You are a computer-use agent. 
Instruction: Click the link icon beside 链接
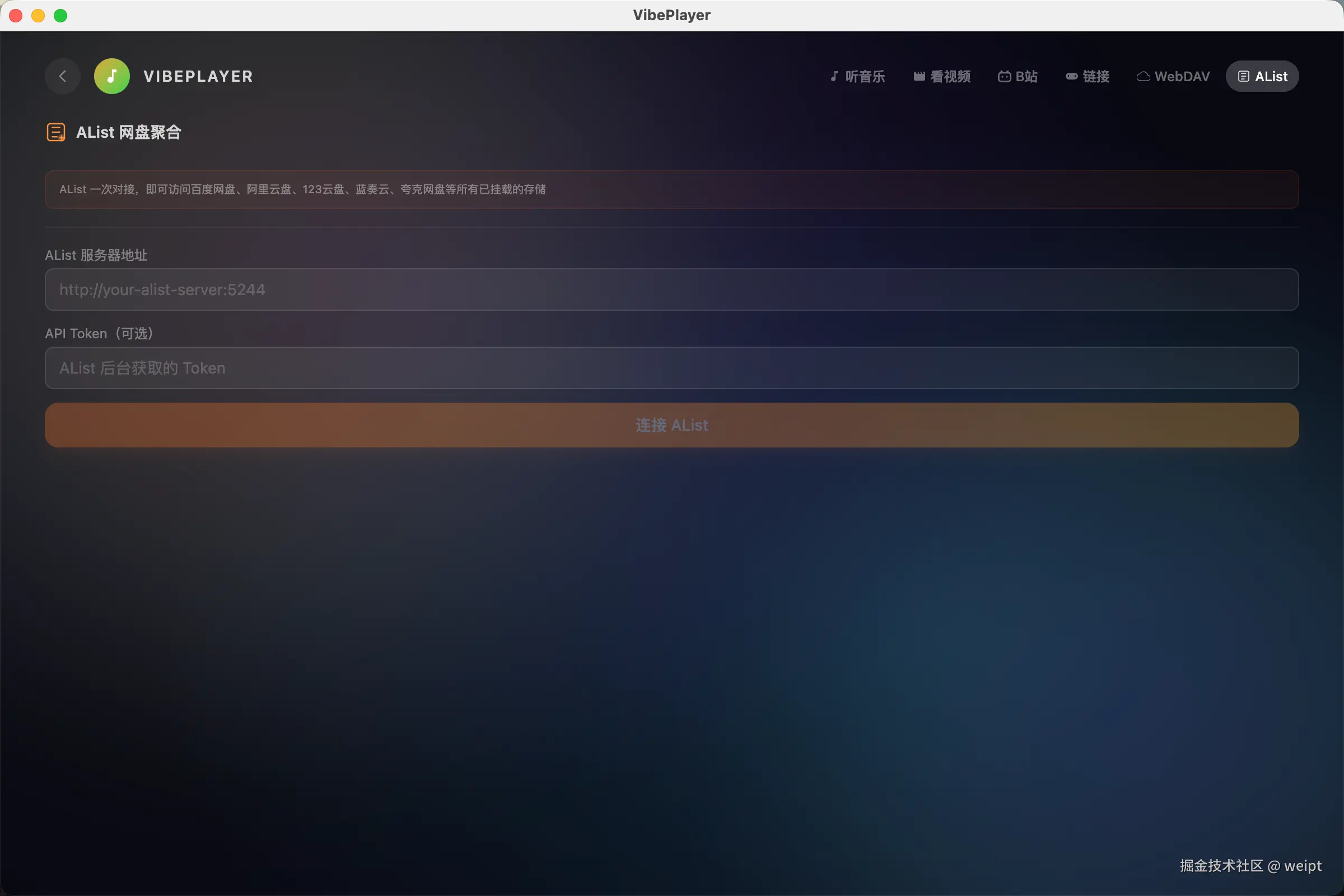pyautogui.click(x=1071, y=76)
